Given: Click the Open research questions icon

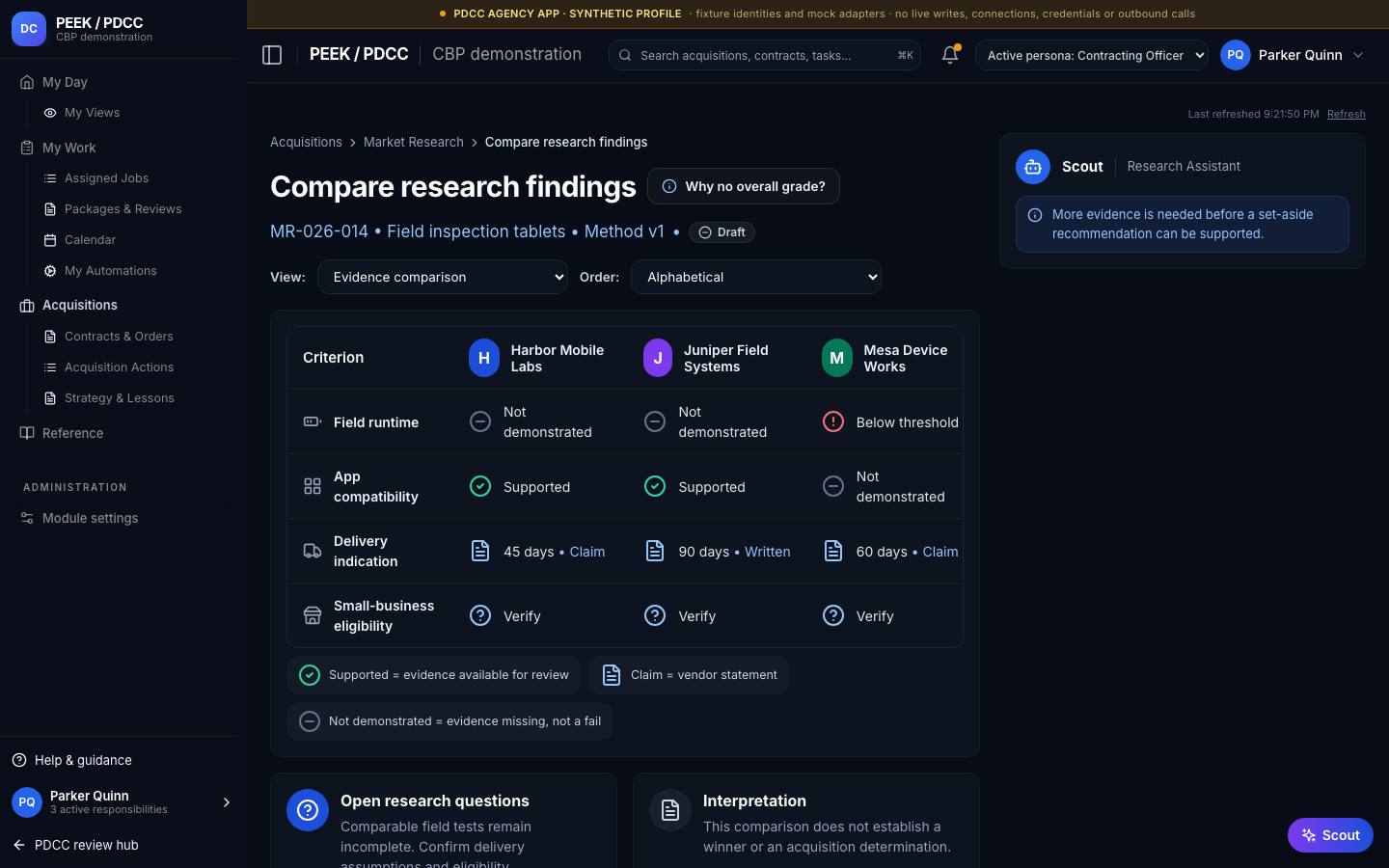Looking at the screenshot, I should click(308, 810).
